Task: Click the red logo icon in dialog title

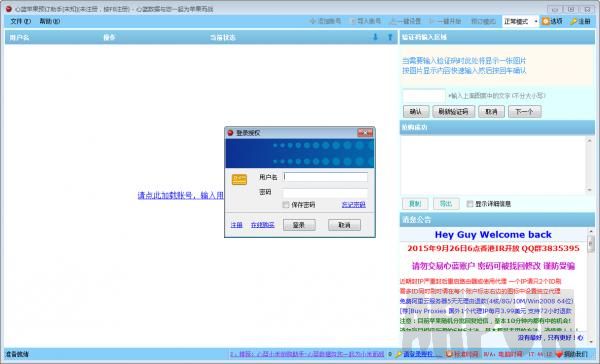Action: point(230,133)
